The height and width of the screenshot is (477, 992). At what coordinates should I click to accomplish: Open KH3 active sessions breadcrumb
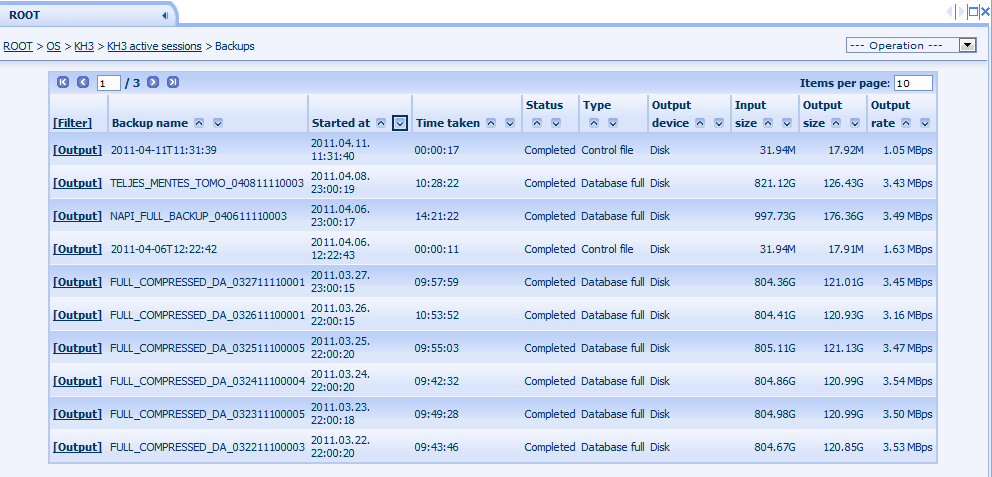point(154,46)
